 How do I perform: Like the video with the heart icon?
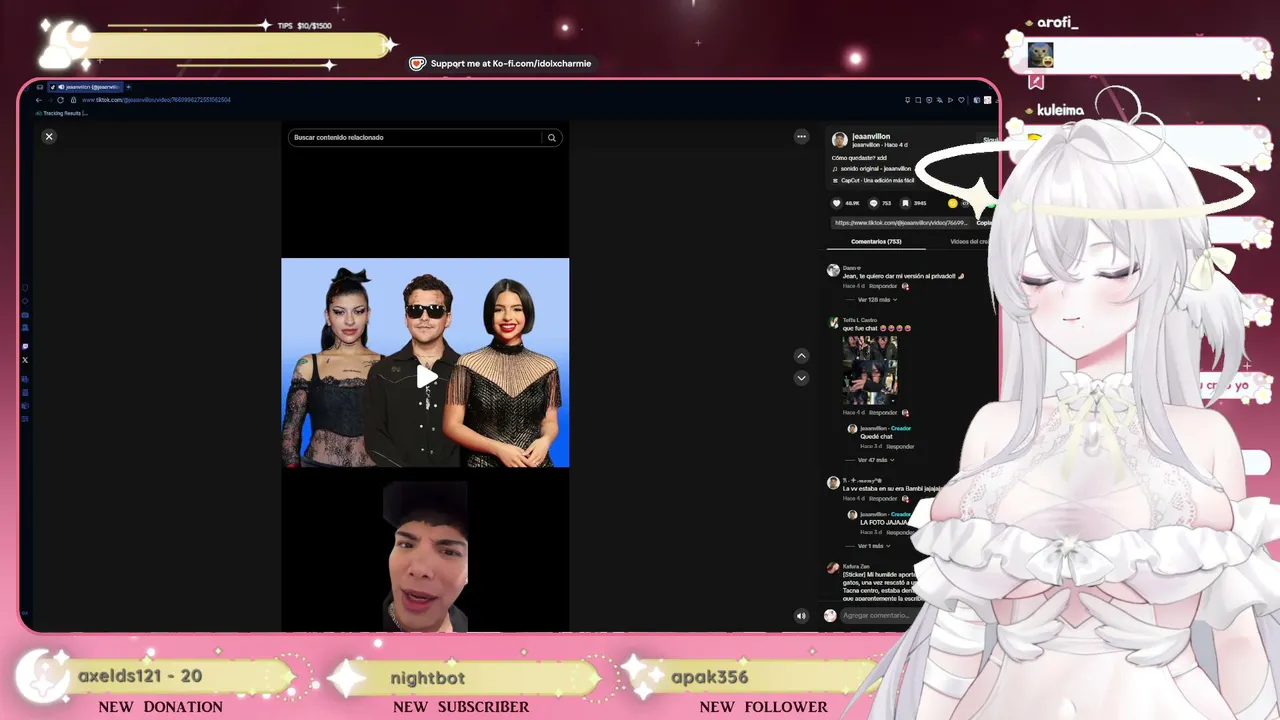837,203
